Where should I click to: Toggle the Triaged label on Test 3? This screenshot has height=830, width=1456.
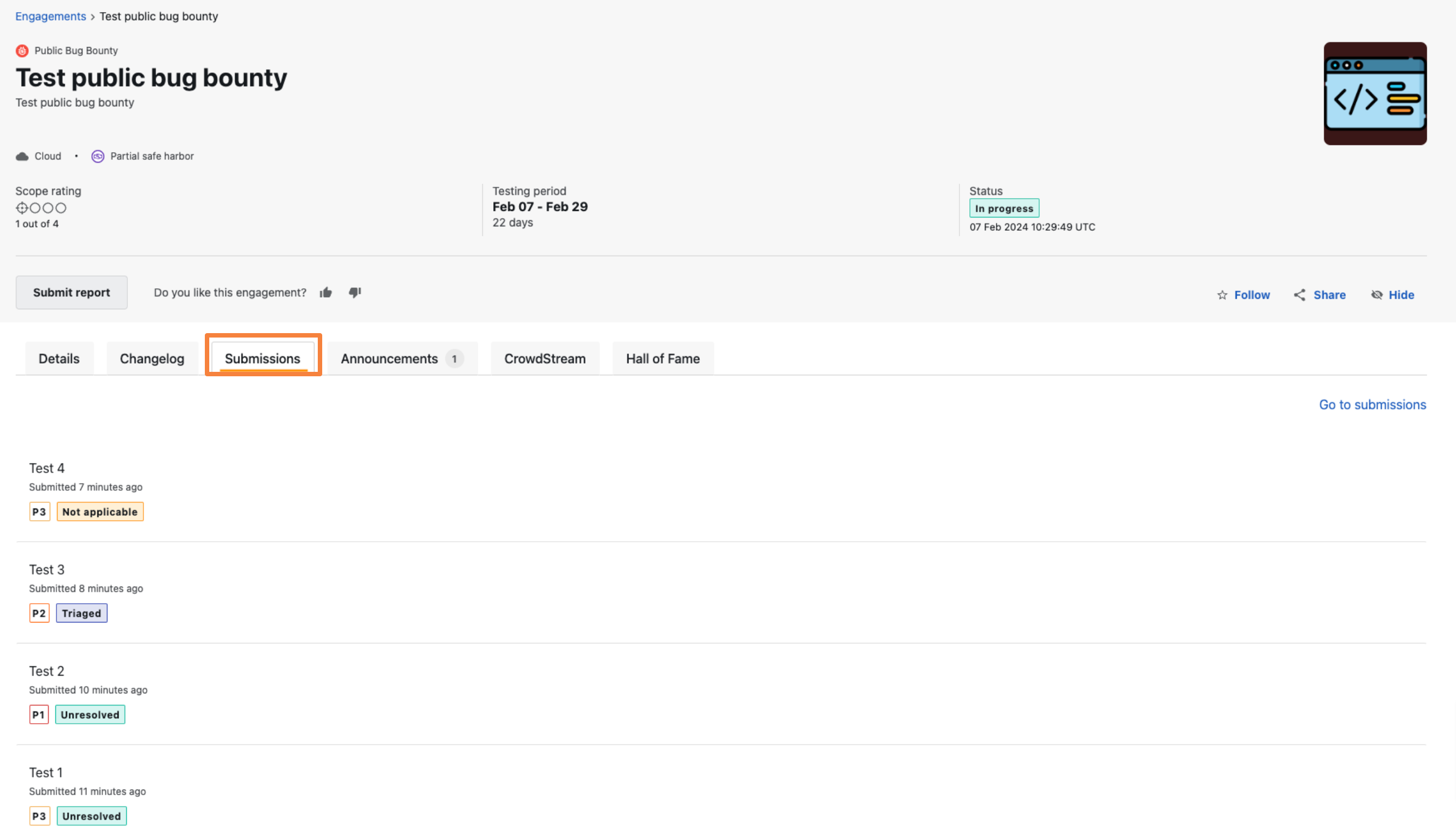click(81, 613)
